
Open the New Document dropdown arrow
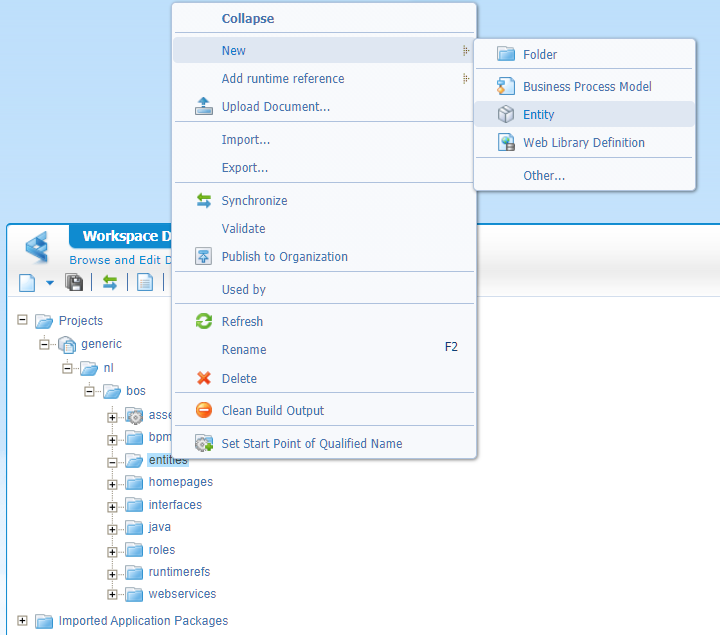pos(50,283)
